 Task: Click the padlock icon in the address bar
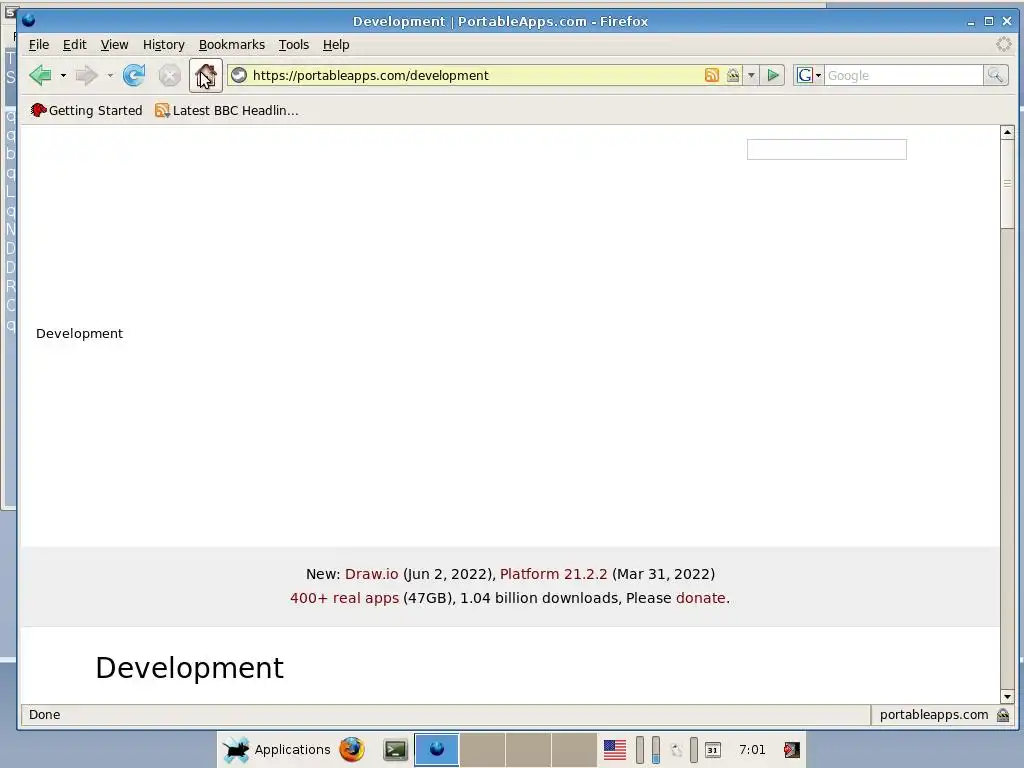click(x=733, y=75)
